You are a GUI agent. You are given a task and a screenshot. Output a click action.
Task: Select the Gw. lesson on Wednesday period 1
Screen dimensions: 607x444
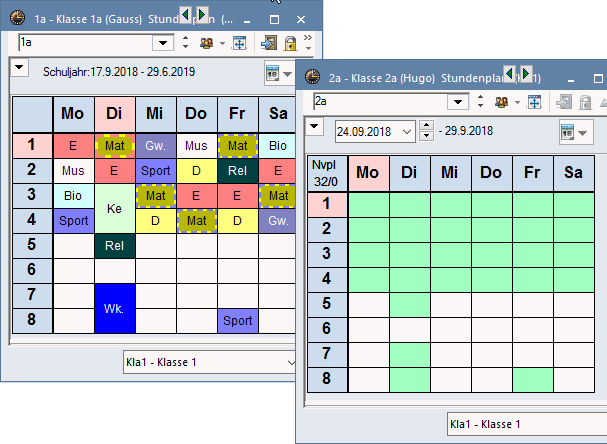pyautogui.click(x=156, y=146)
